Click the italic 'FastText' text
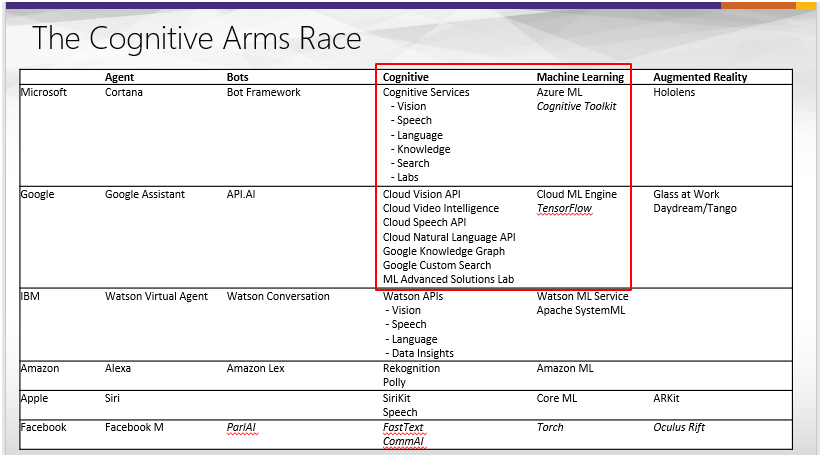Screen dimensions: 822x457 click(403, 428)
